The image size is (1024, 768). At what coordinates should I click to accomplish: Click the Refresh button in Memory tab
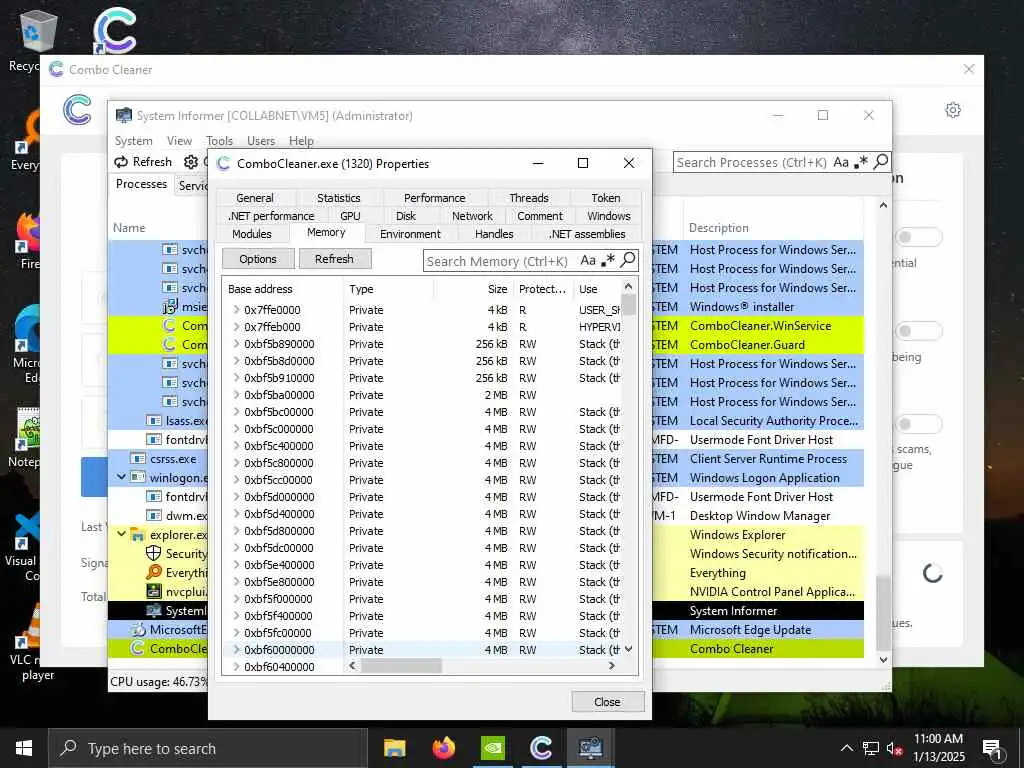coord(334,259)
